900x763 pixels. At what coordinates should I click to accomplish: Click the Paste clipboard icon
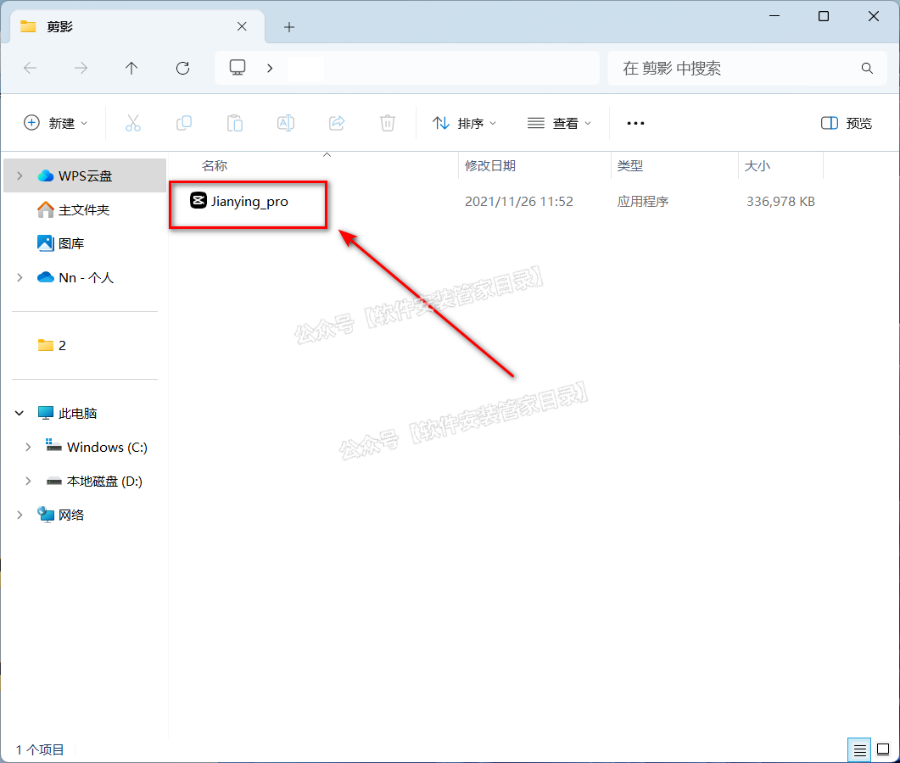coord(235,123)
